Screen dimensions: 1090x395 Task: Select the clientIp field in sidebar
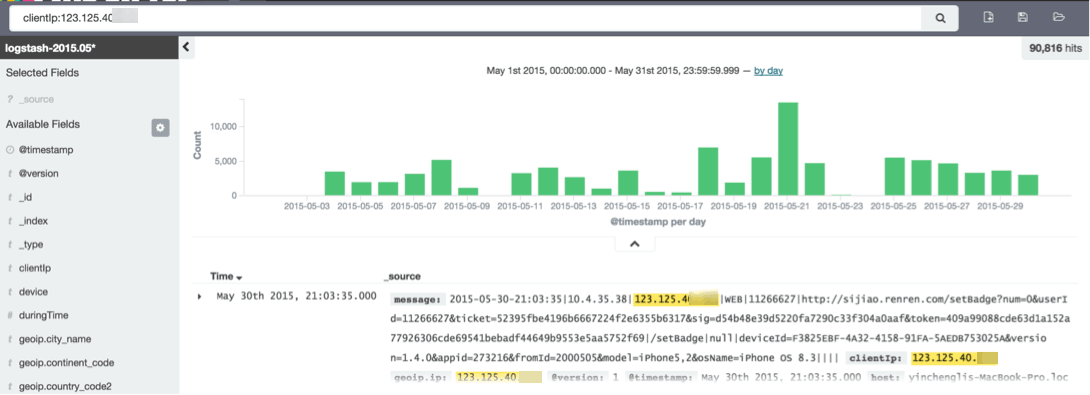coord(35,268)
